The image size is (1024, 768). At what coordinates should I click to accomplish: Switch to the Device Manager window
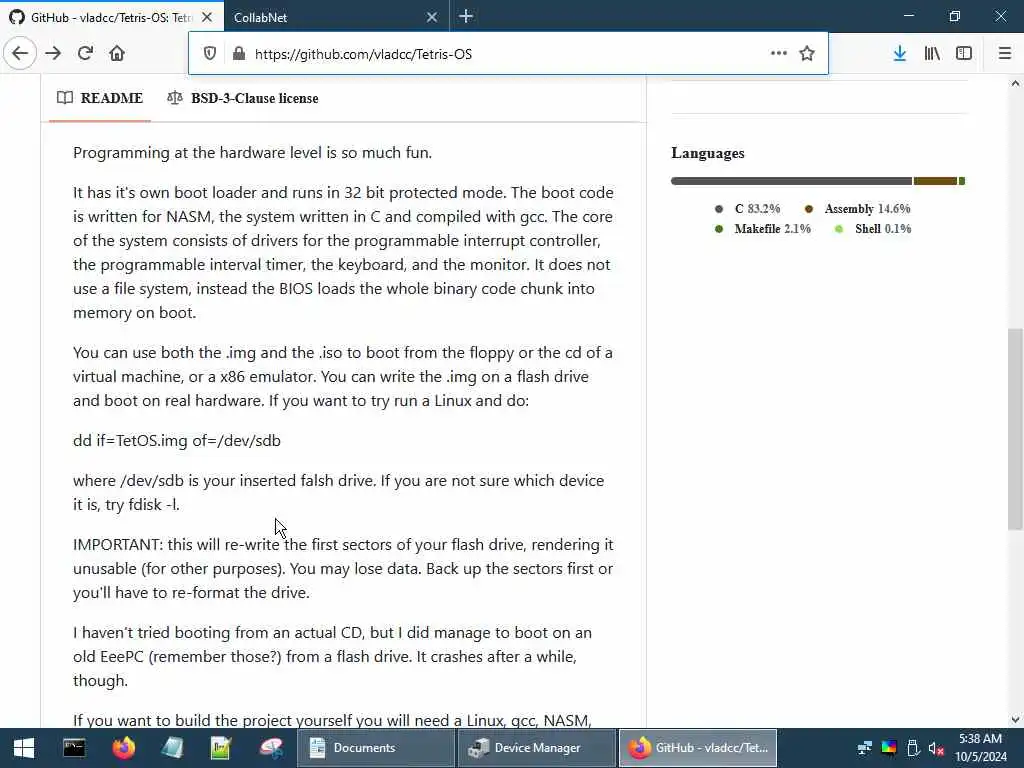[537, 748]
